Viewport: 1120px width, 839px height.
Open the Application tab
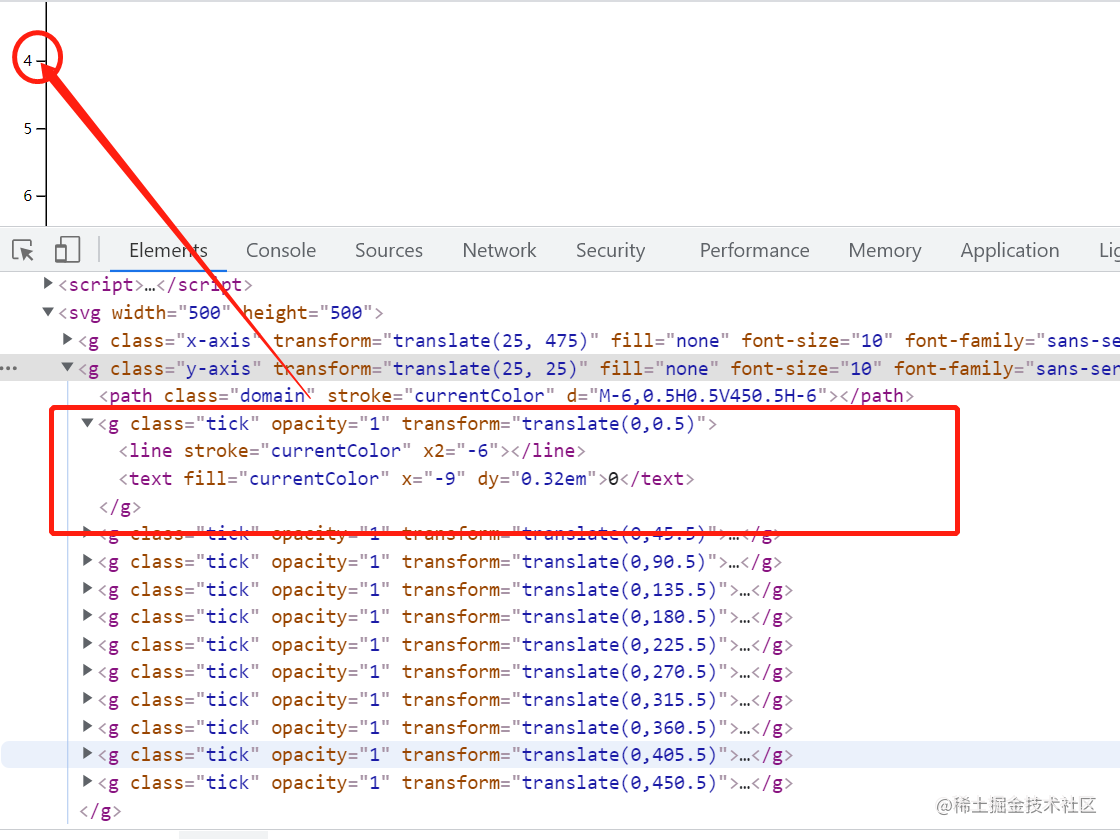click(x=1009, y=250)
